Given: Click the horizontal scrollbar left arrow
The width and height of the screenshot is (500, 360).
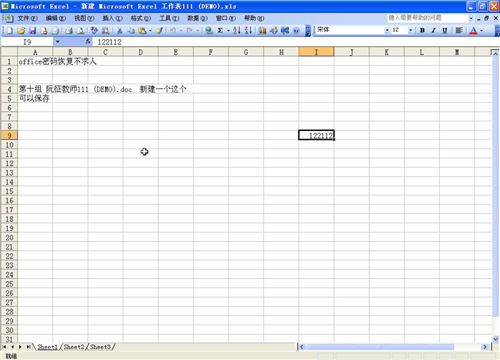Looking at the screenshot, I should tap(302, 347).
